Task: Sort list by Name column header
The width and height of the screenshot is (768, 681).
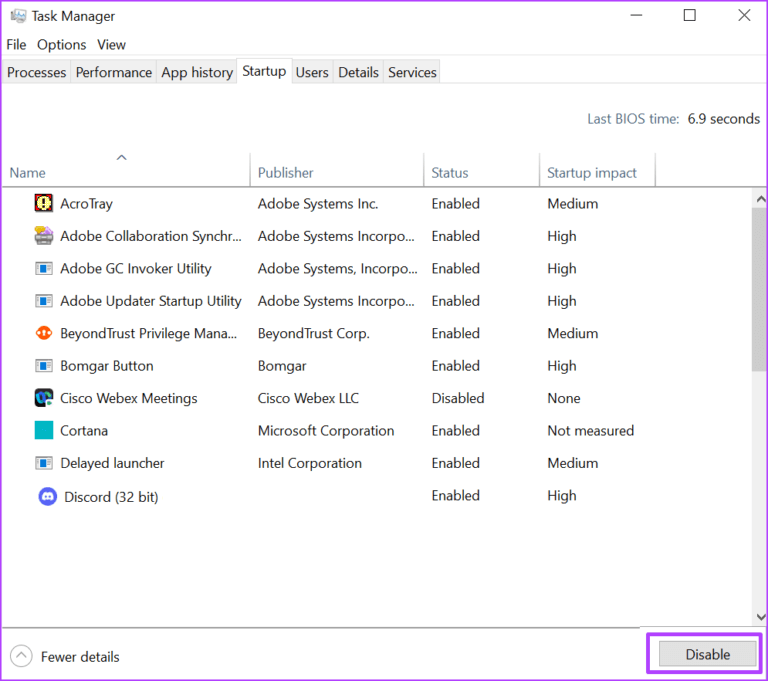Action: 126,170
